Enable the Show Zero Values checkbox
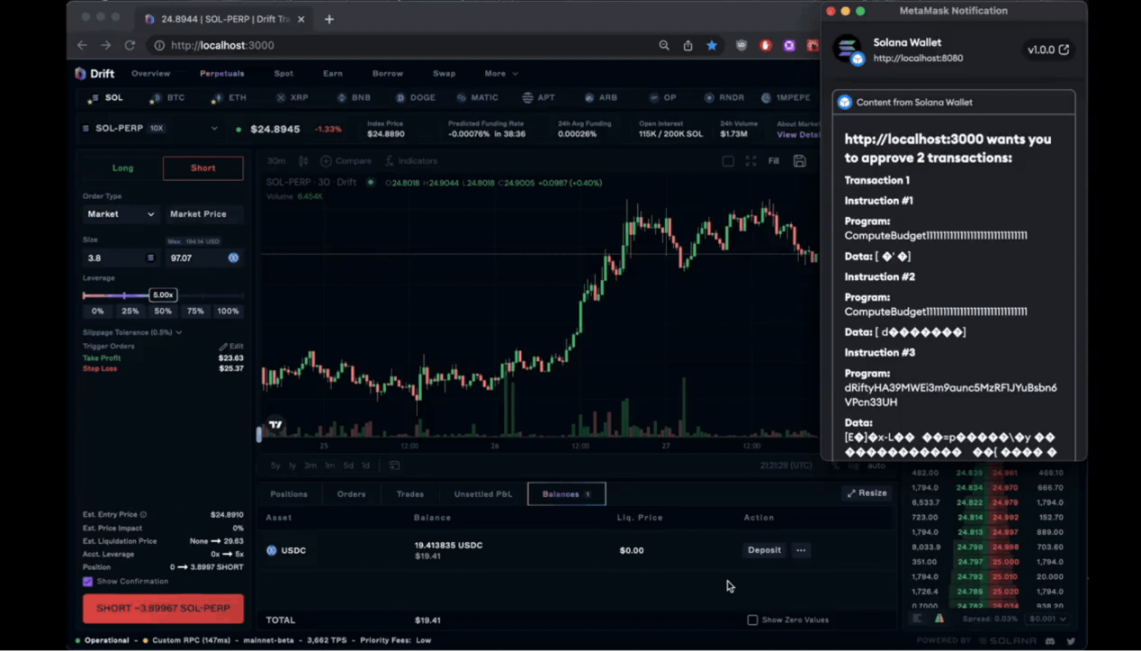Image resolution: width=1141 pixels, height=651 pixels. pos(753,620)
